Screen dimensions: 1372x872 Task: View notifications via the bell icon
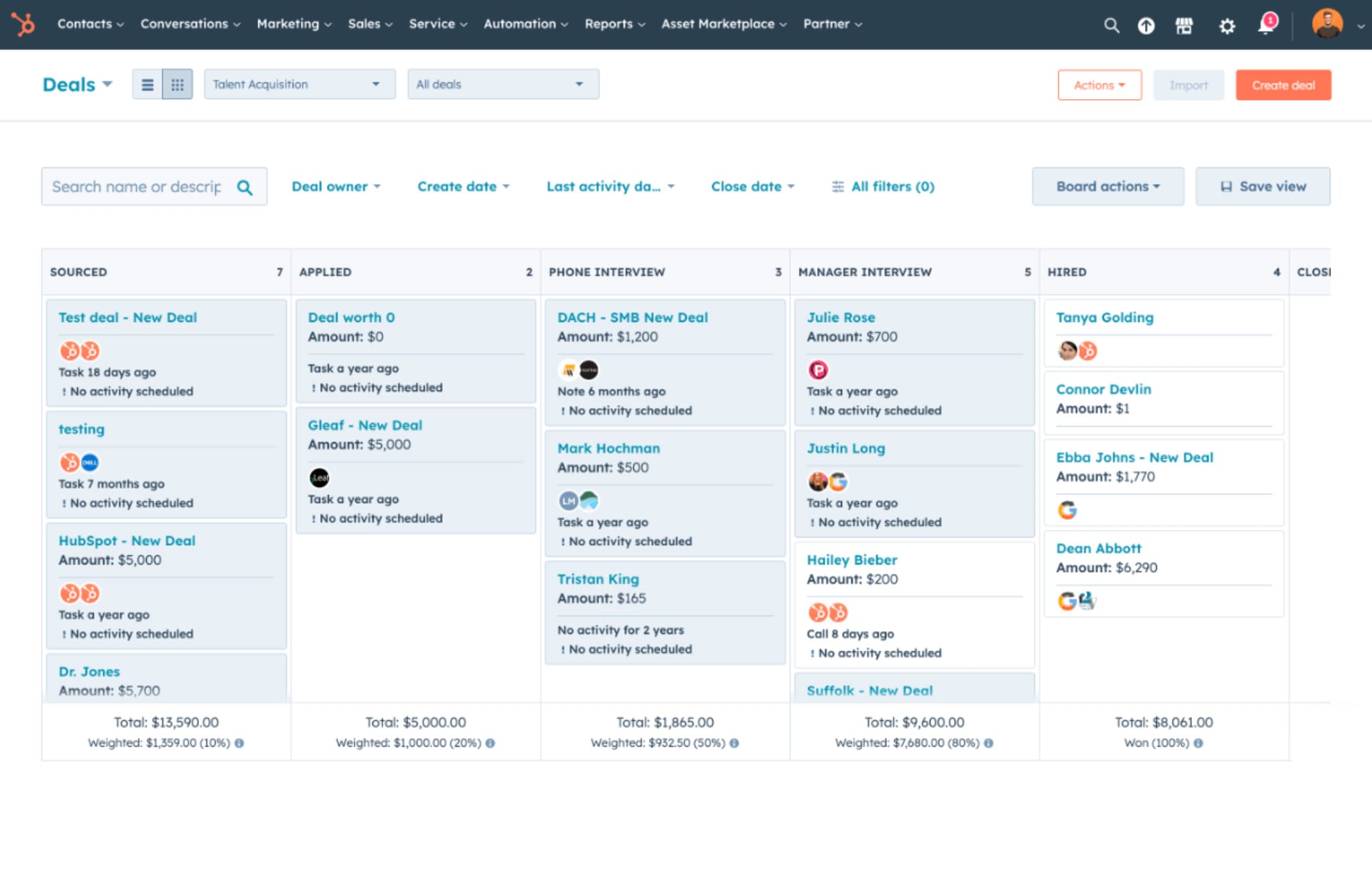[1265, 25]
